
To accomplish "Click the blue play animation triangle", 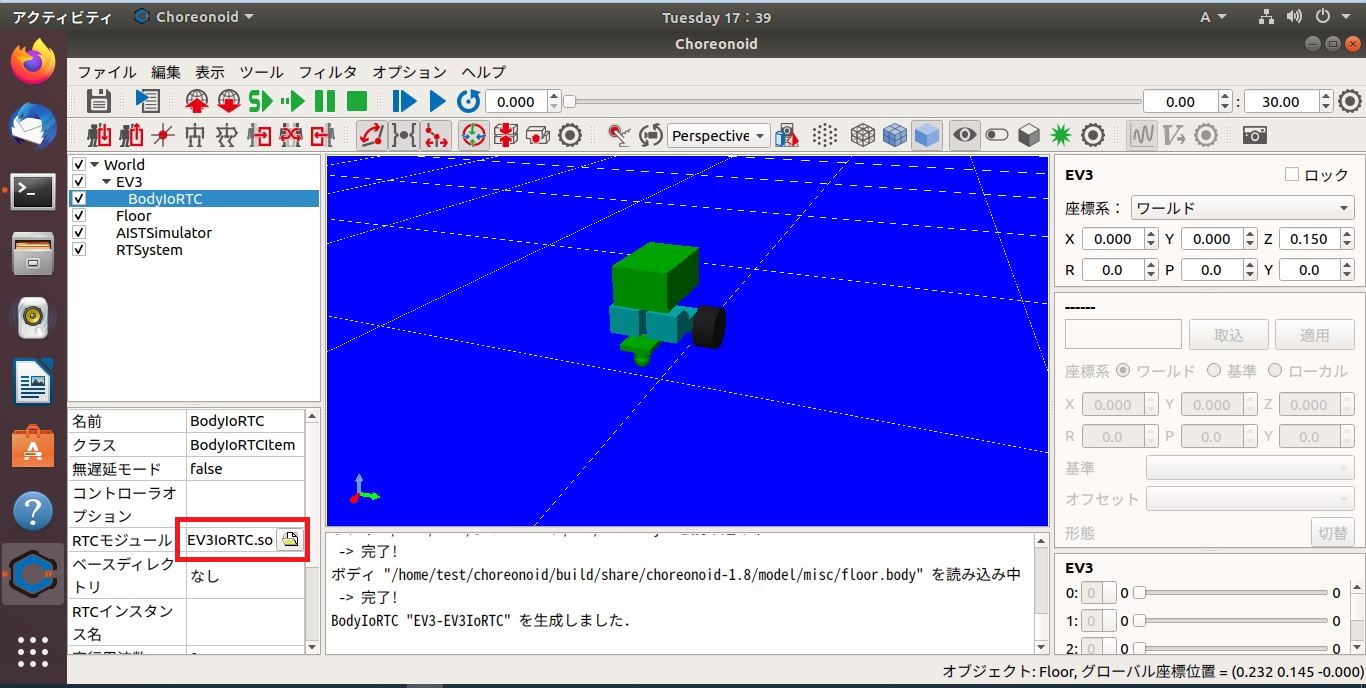I will (437, 101).
